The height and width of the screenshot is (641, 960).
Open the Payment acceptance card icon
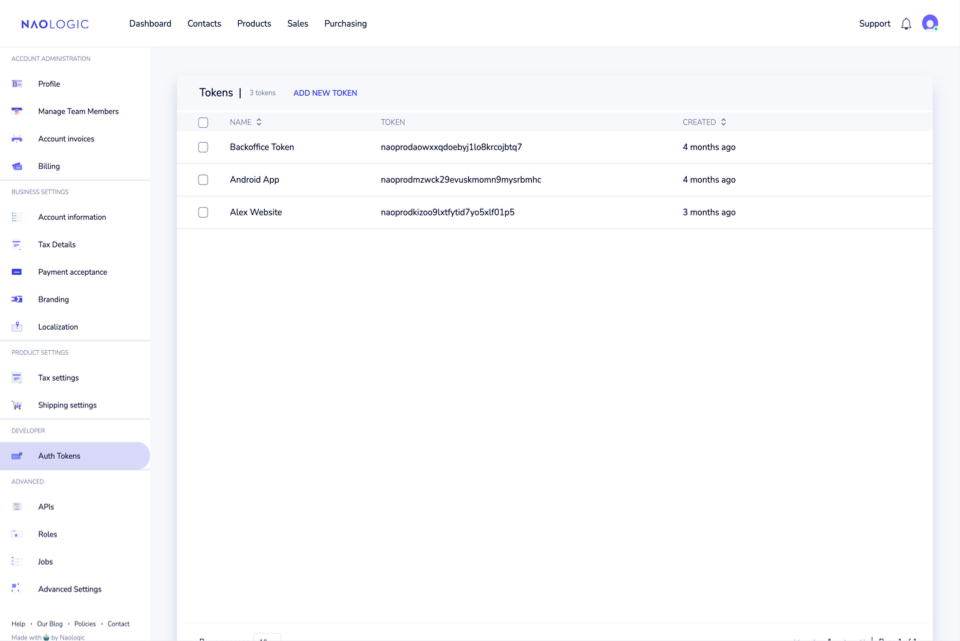pos(17,272)
